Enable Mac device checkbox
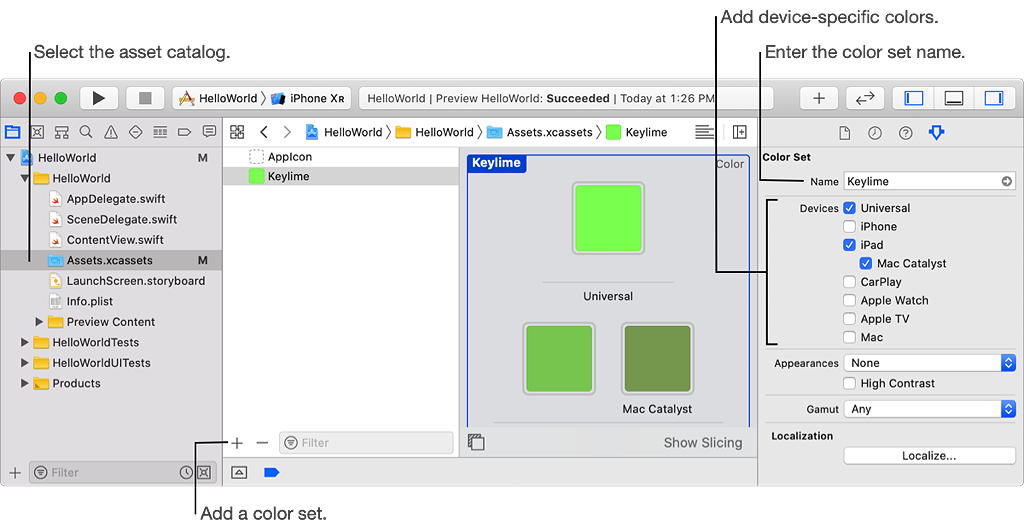This screenshot has width=1024, height=529. pyautogui.click(x=849, y=337)
